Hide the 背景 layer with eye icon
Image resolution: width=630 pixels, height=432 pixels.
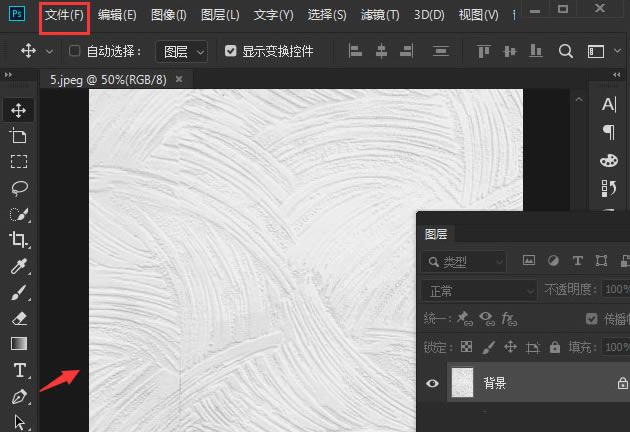tap(432, 383)
